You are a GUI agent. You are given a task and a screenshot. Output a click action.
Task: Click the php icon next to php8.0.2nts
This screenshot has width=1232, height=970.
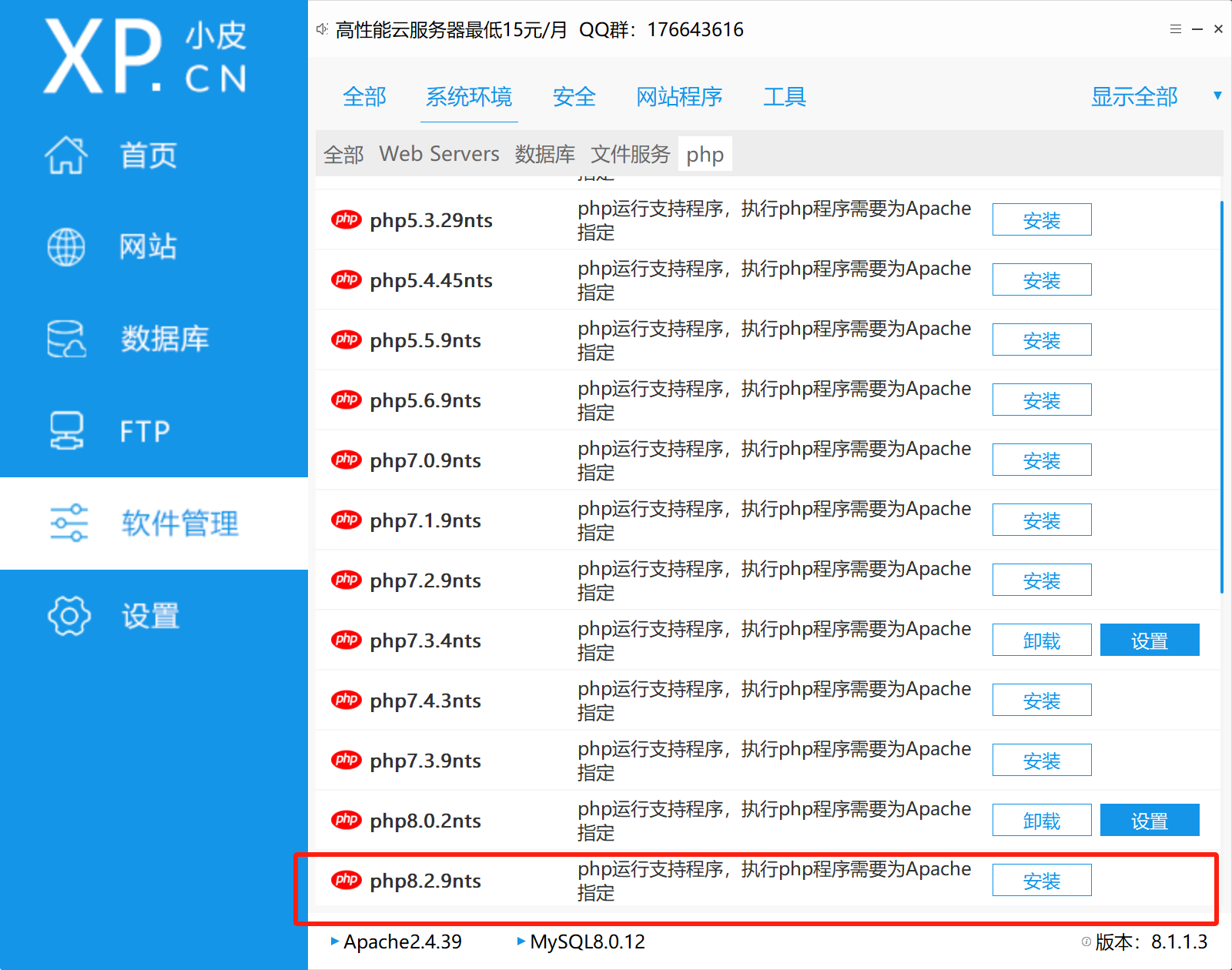(346, 820)
